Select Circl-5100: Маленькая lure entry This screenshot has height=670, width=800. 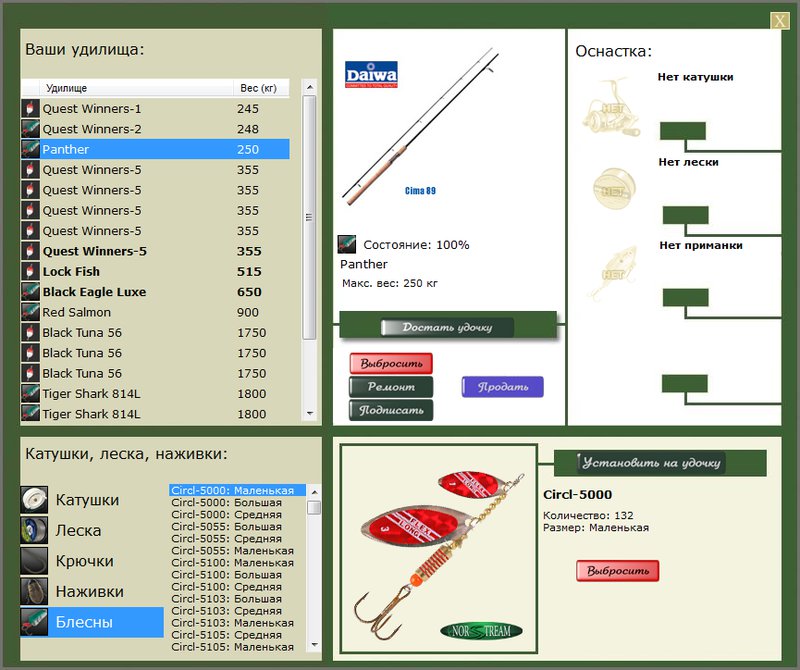(237, 563)
